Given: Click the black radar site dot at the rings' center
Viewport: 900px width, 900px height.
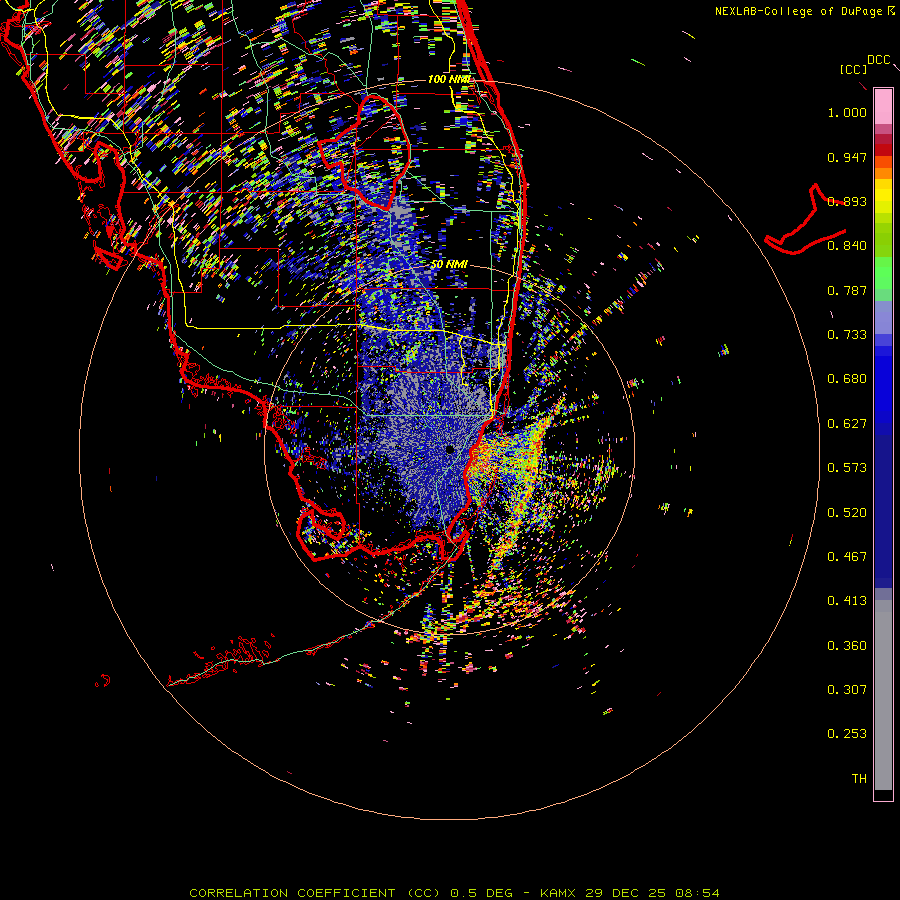Looking at the screenshot, I should coord(450,449).
